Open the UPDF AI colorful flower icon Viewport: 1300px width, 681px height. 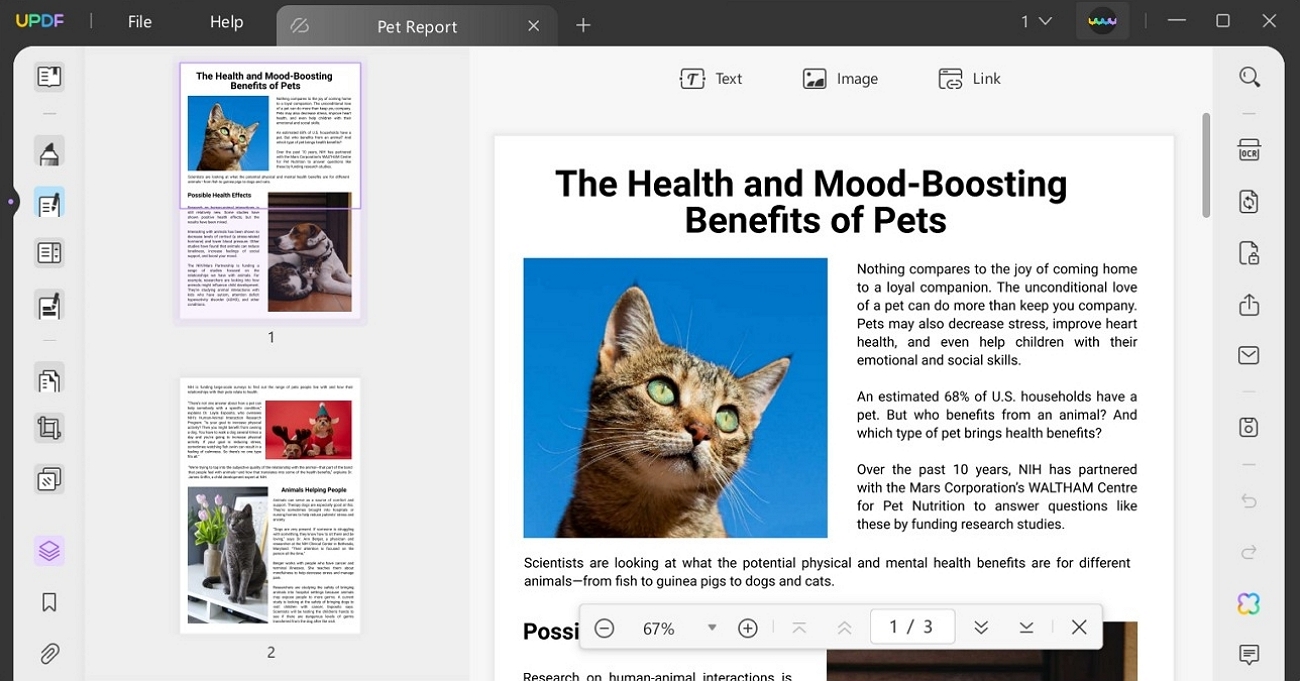click(x=1249, y=604)
